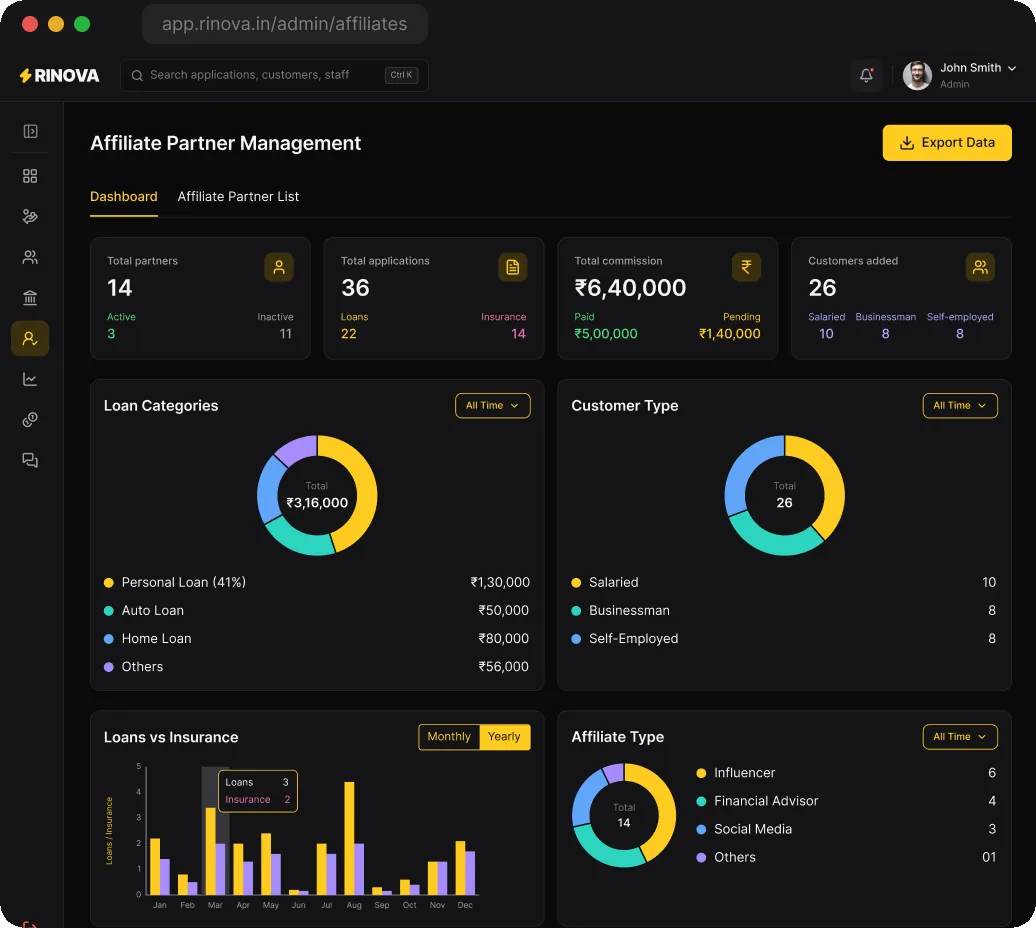Click the Paid ₹5,00,000 amount
1036x928 pixels.
pos(606,334)
